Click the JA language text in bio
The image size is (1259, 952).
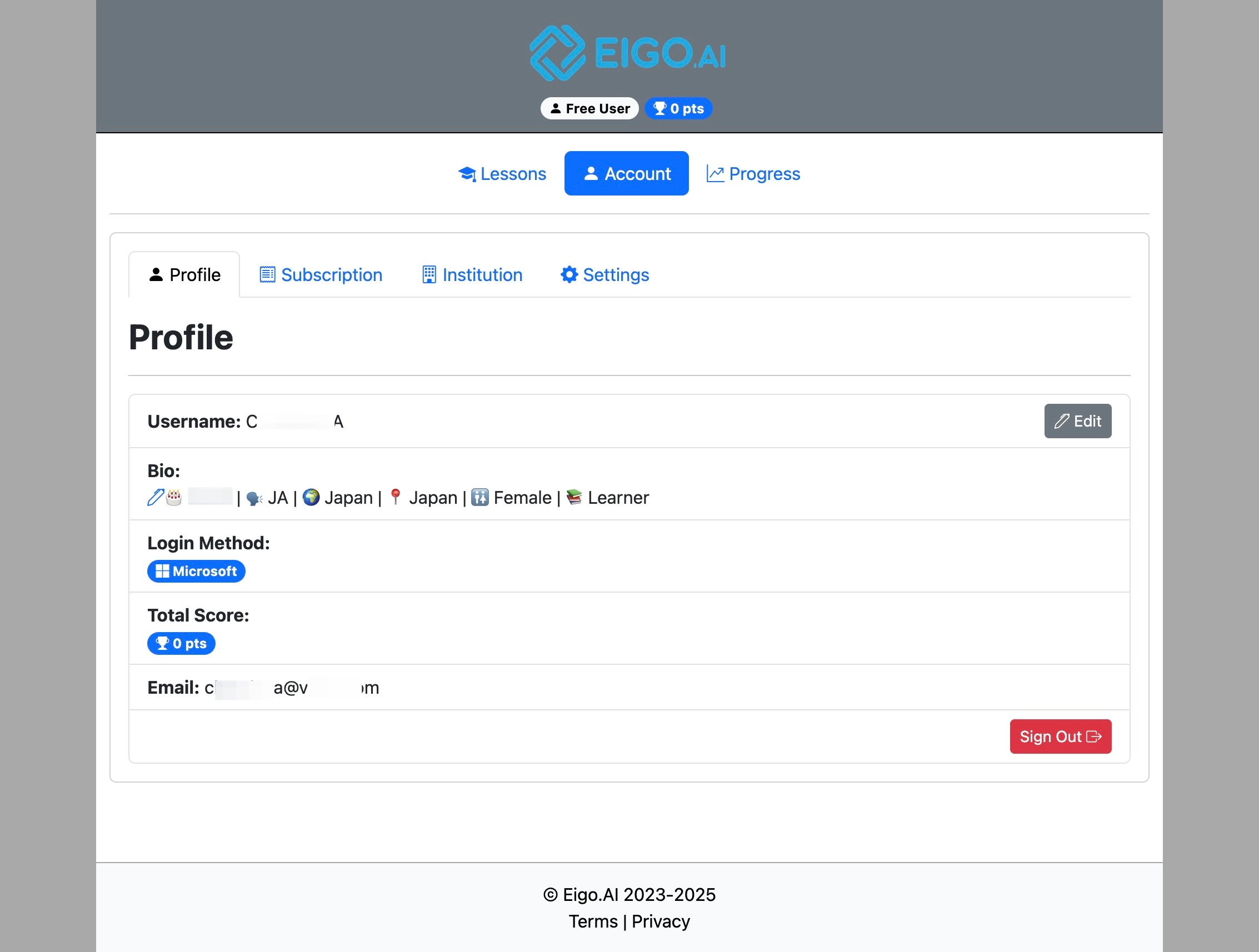point(278,498)
